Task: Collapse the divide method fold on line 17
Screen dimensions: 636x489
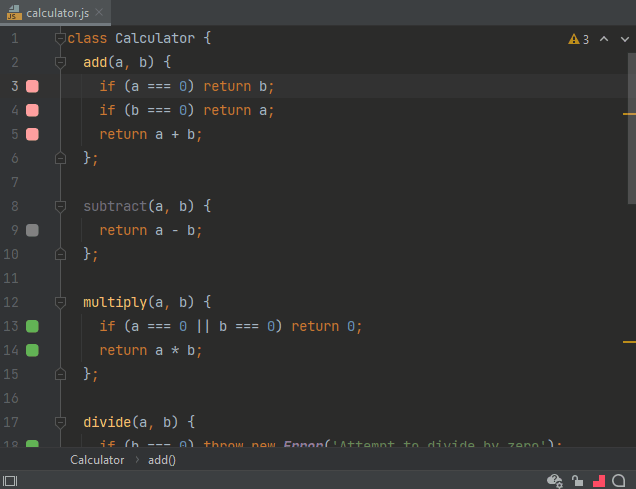Action: coord(60,422)
